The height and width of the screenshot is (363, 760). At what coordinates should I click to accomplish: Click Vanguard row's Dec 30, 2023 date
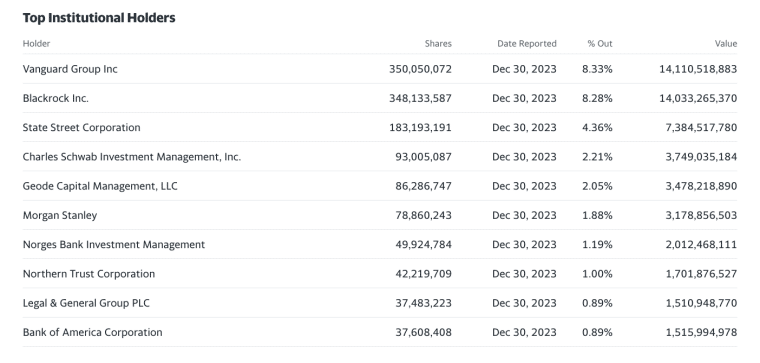click(524, 69)
